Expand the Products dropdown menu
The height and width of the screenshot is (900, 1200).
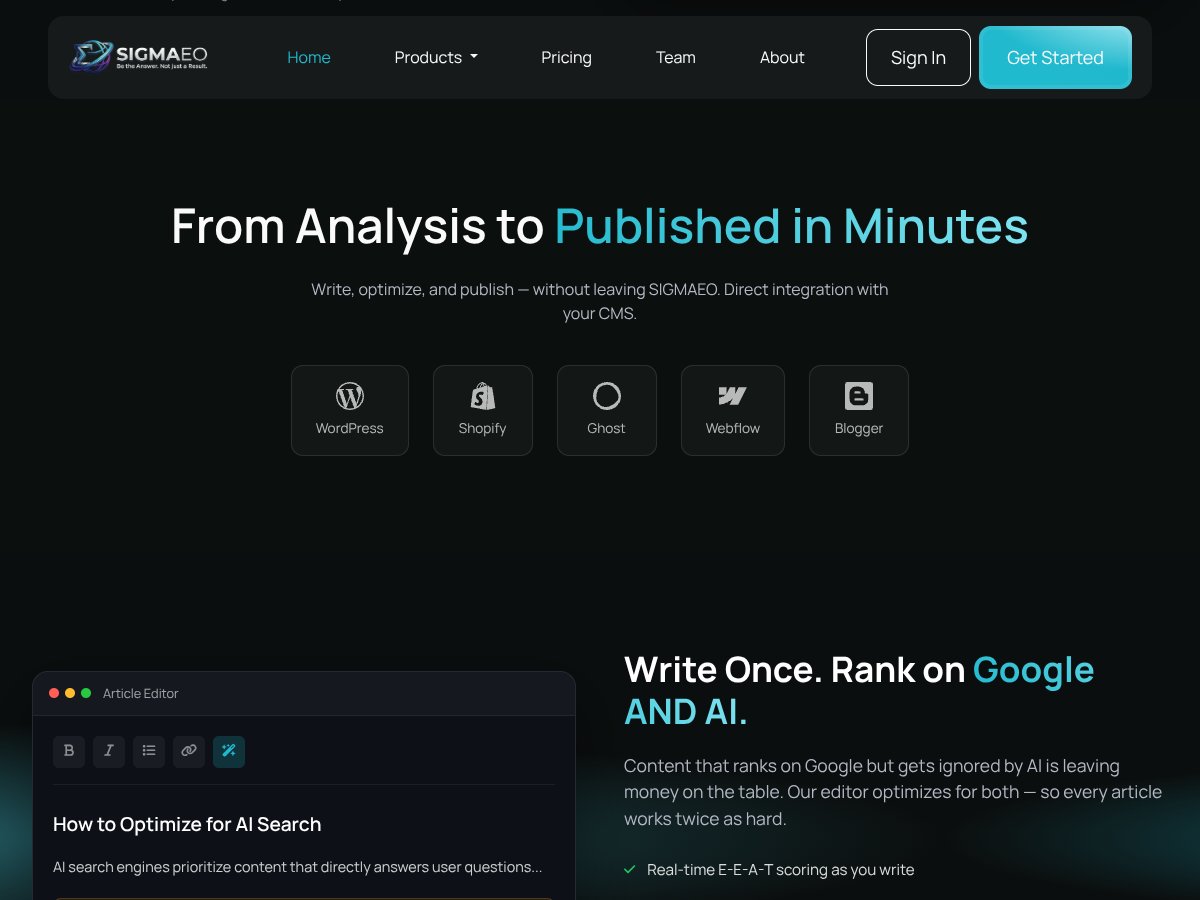pos(436,58)
